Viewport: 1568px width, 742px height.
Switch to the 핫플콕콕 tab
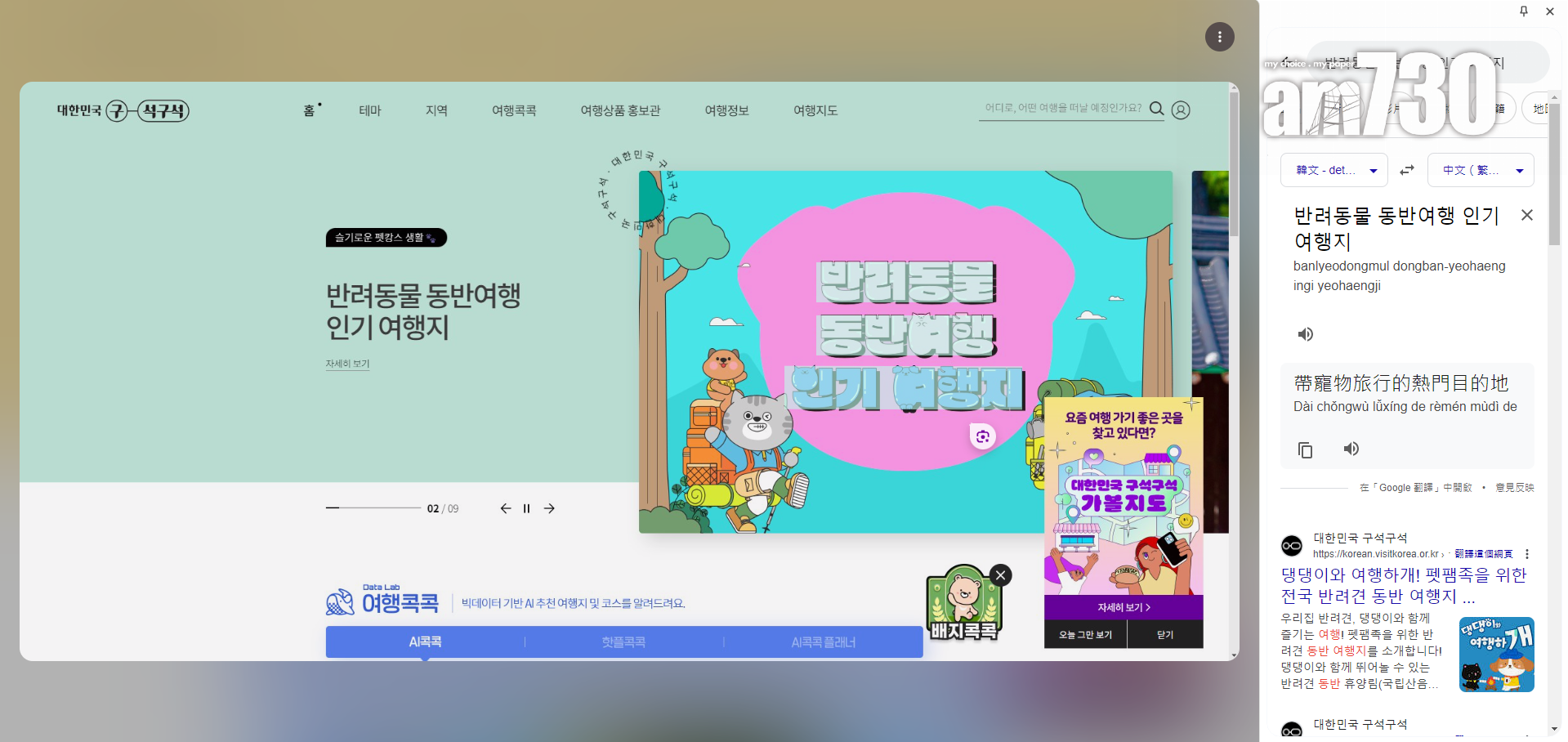(623, 642)
